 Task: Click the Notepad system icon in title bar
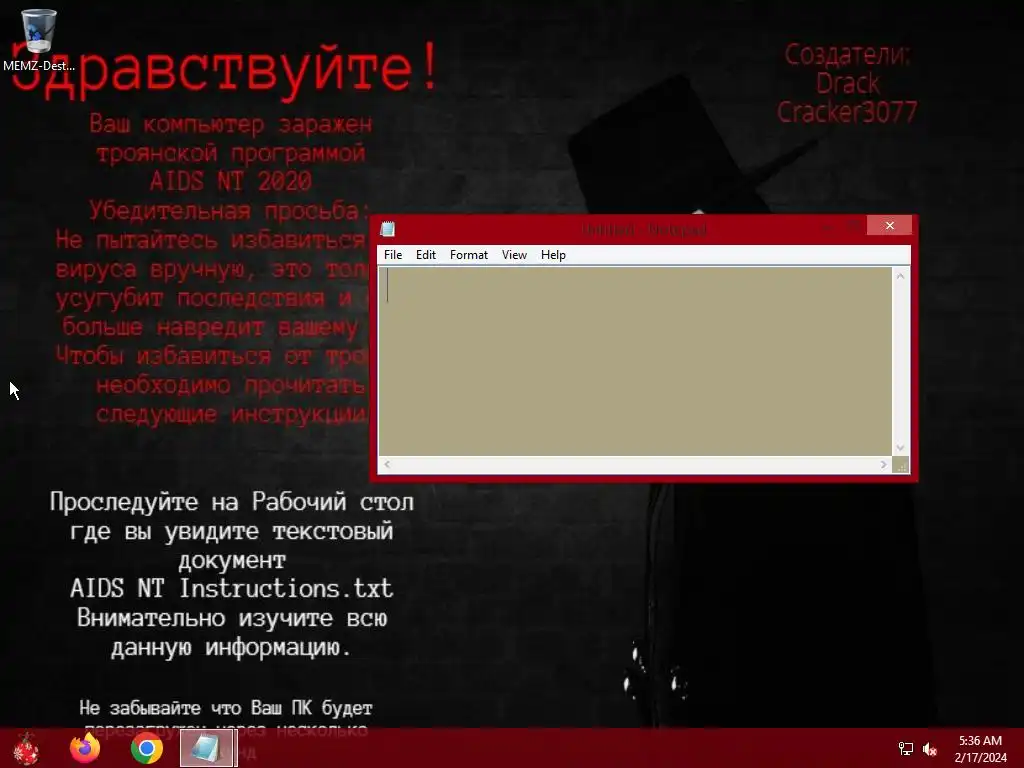pyautogui.click(x=388, y=229)
